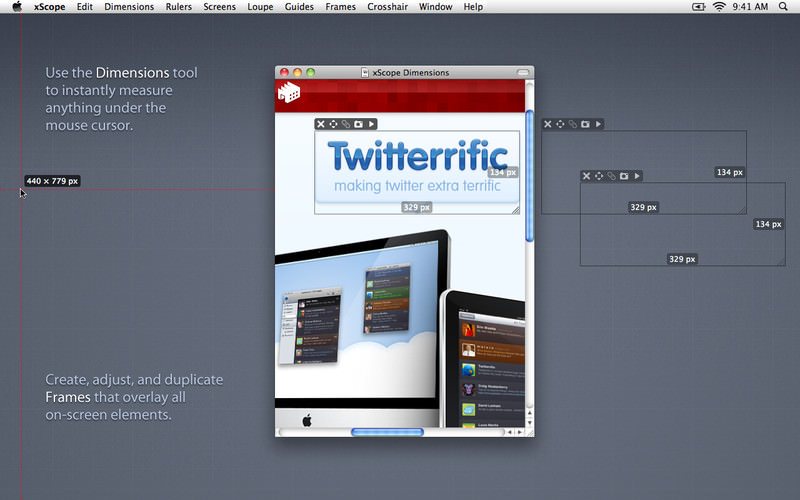Open the Help menu
The height and width of the screenshot is (500, 800).
473,7
